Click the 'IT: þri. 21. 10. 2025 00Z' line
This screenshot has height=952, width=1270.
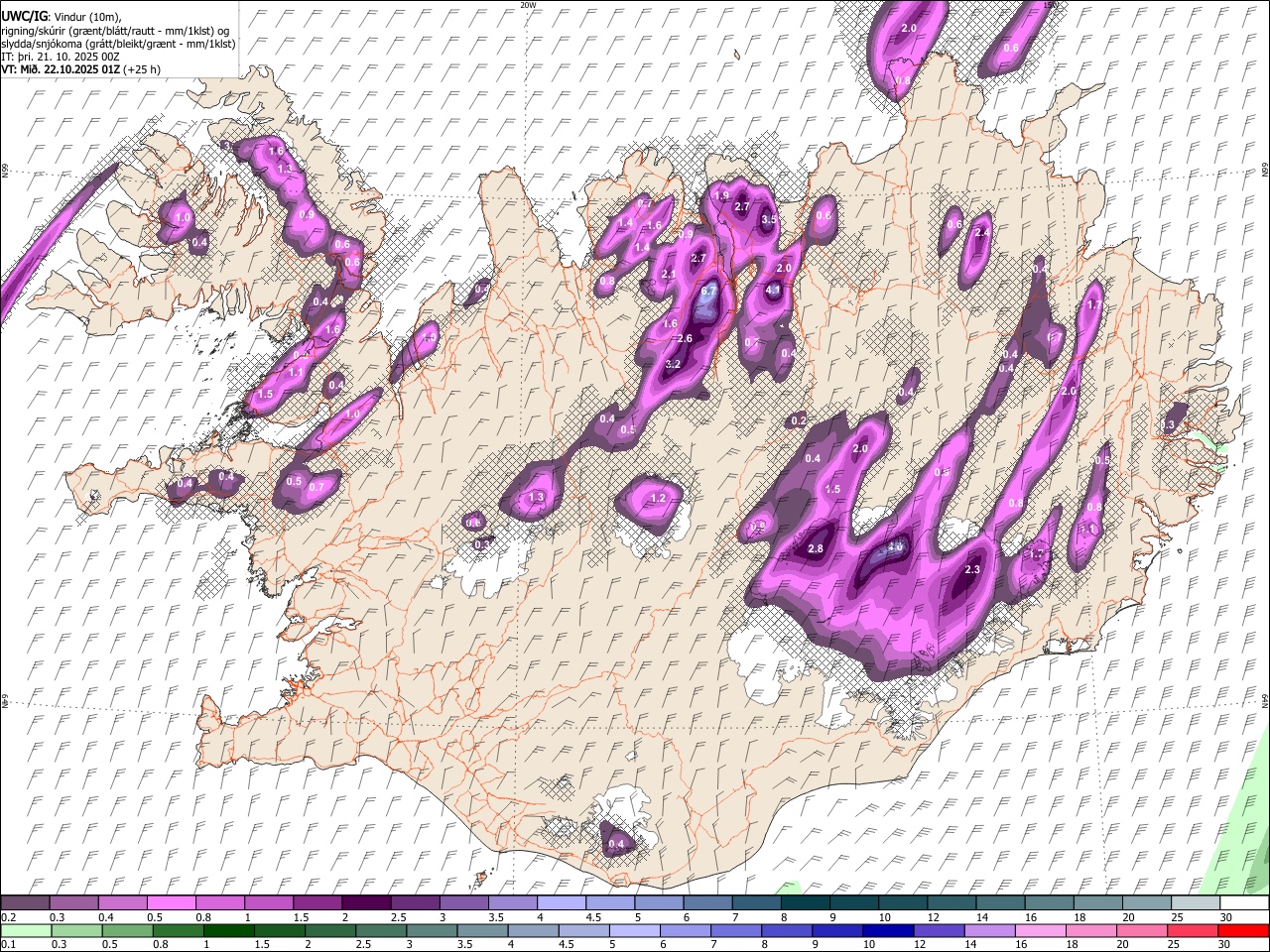[x=61, y=57]
